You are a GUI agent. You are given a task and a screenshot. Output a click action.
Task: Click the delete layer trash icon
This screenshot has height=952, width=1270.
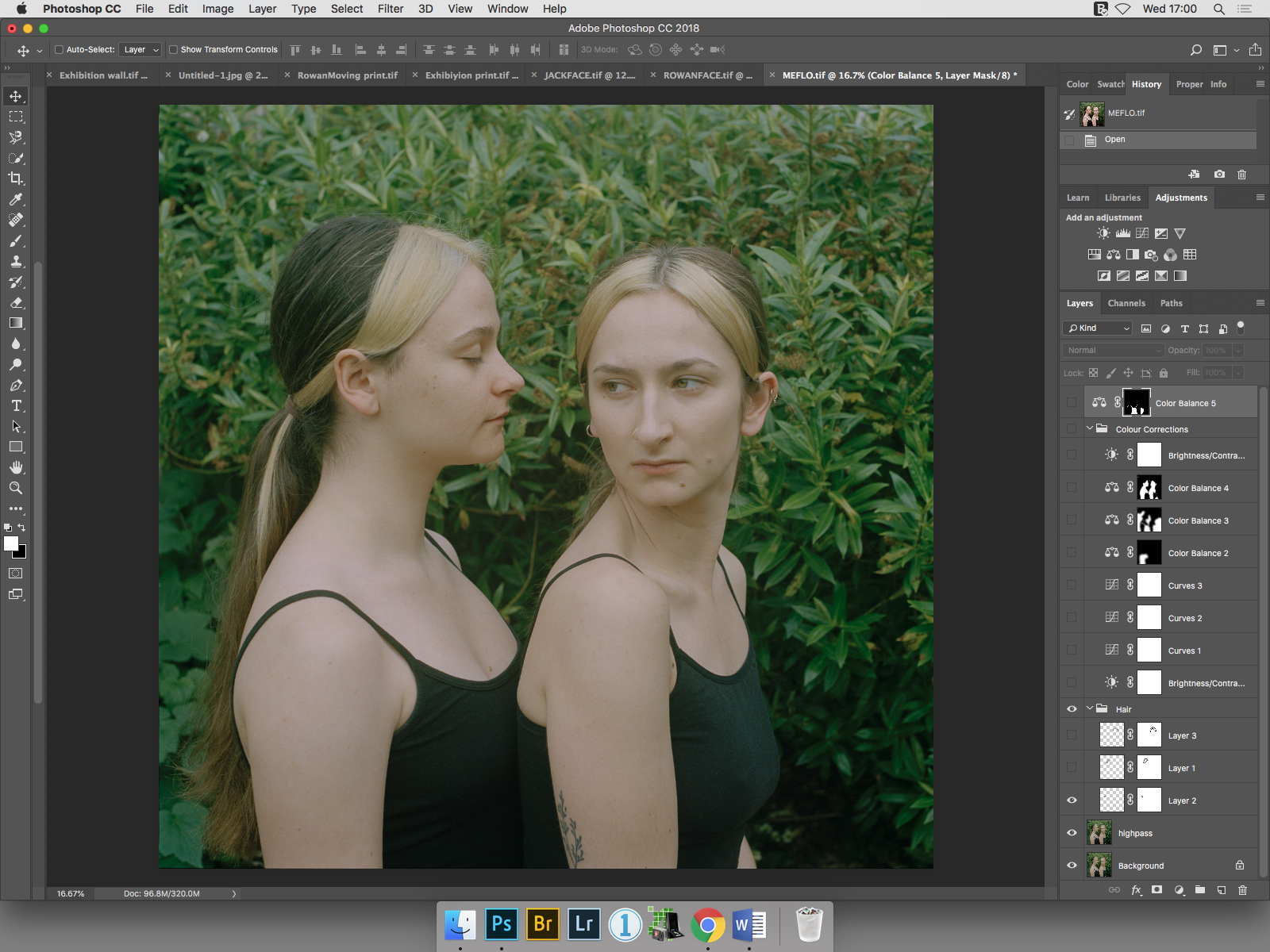(x=1242, y=890)
